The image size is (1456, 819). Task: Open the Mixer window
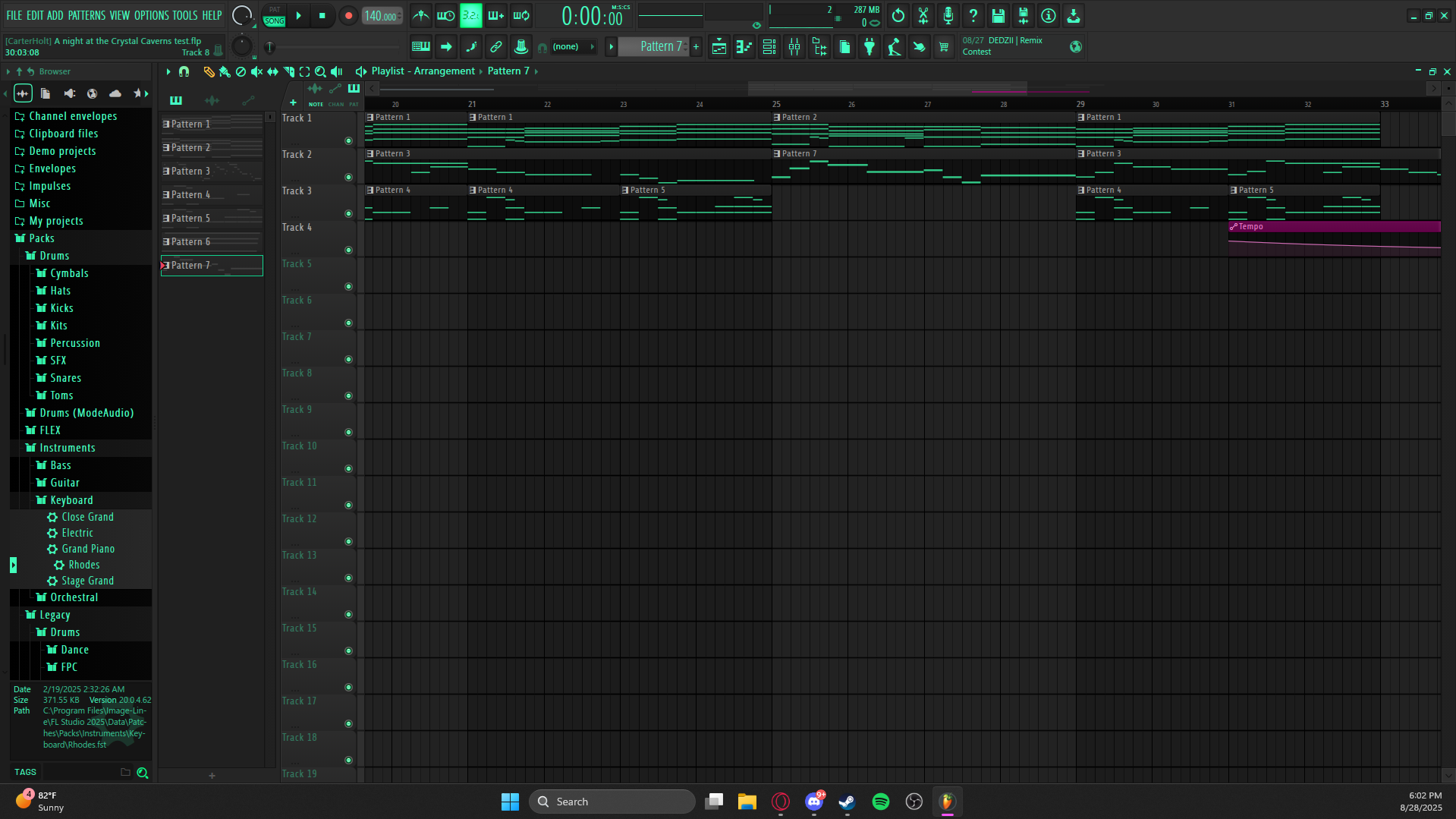[794, 47]
